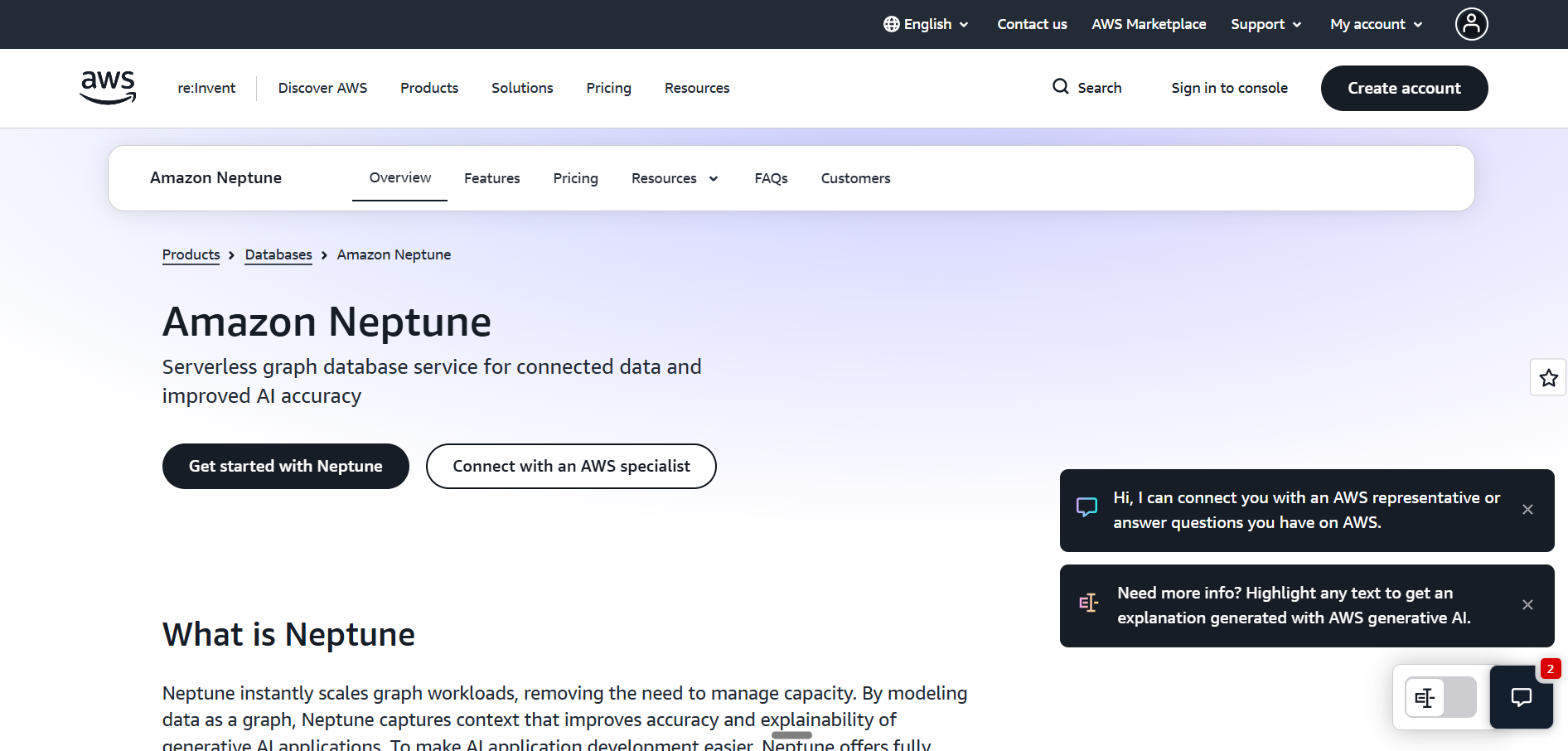This screenshot has height=751, width=1568.
Task: Expand the Support dropdown
Action: (x=1266, y=24)
